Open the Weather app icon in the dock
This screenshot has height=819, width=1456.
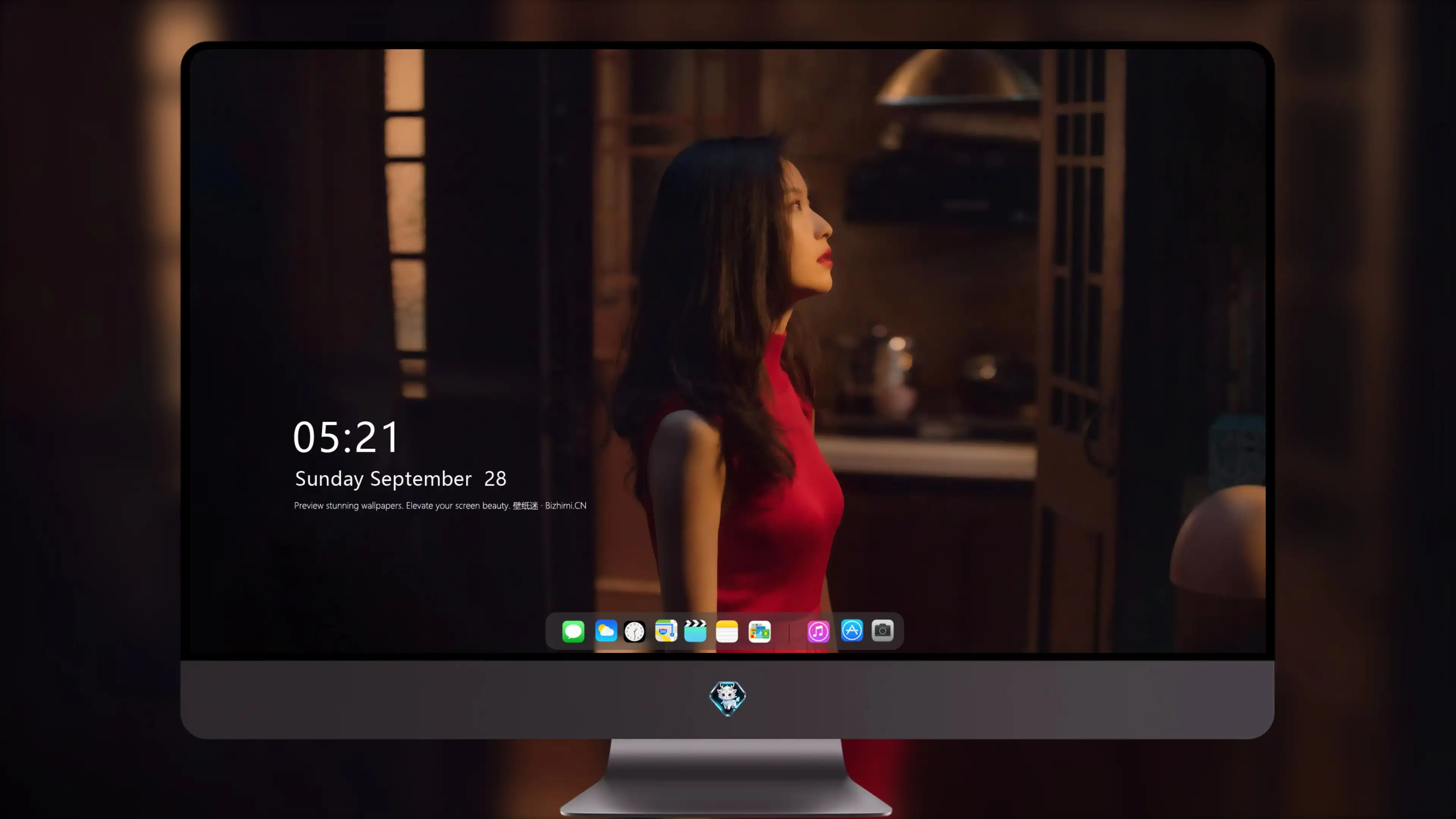point(606,631)
